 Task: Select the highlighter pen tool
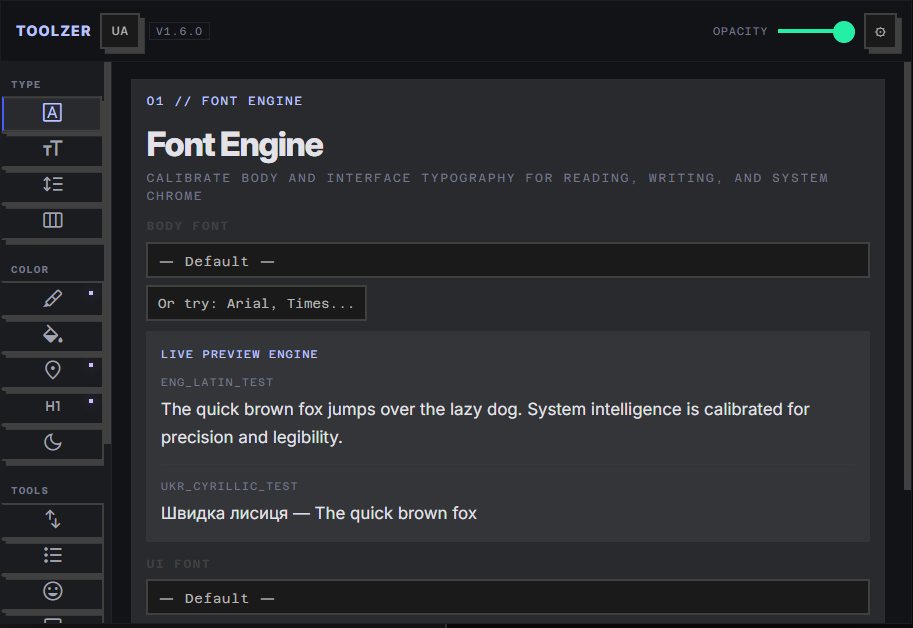(x=52, y=299)
